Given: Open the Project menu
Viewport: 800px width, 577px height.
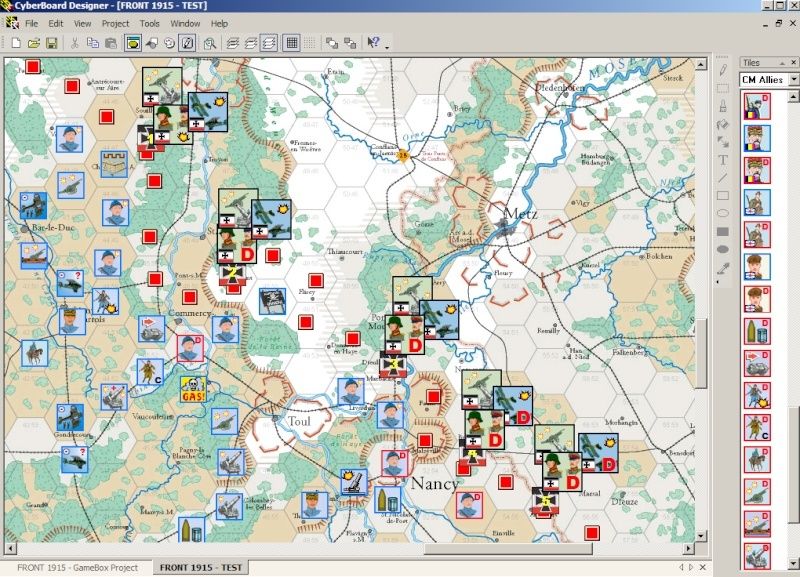Looking at the screenshot, I should pyautogui.click(x=115, y=23).
